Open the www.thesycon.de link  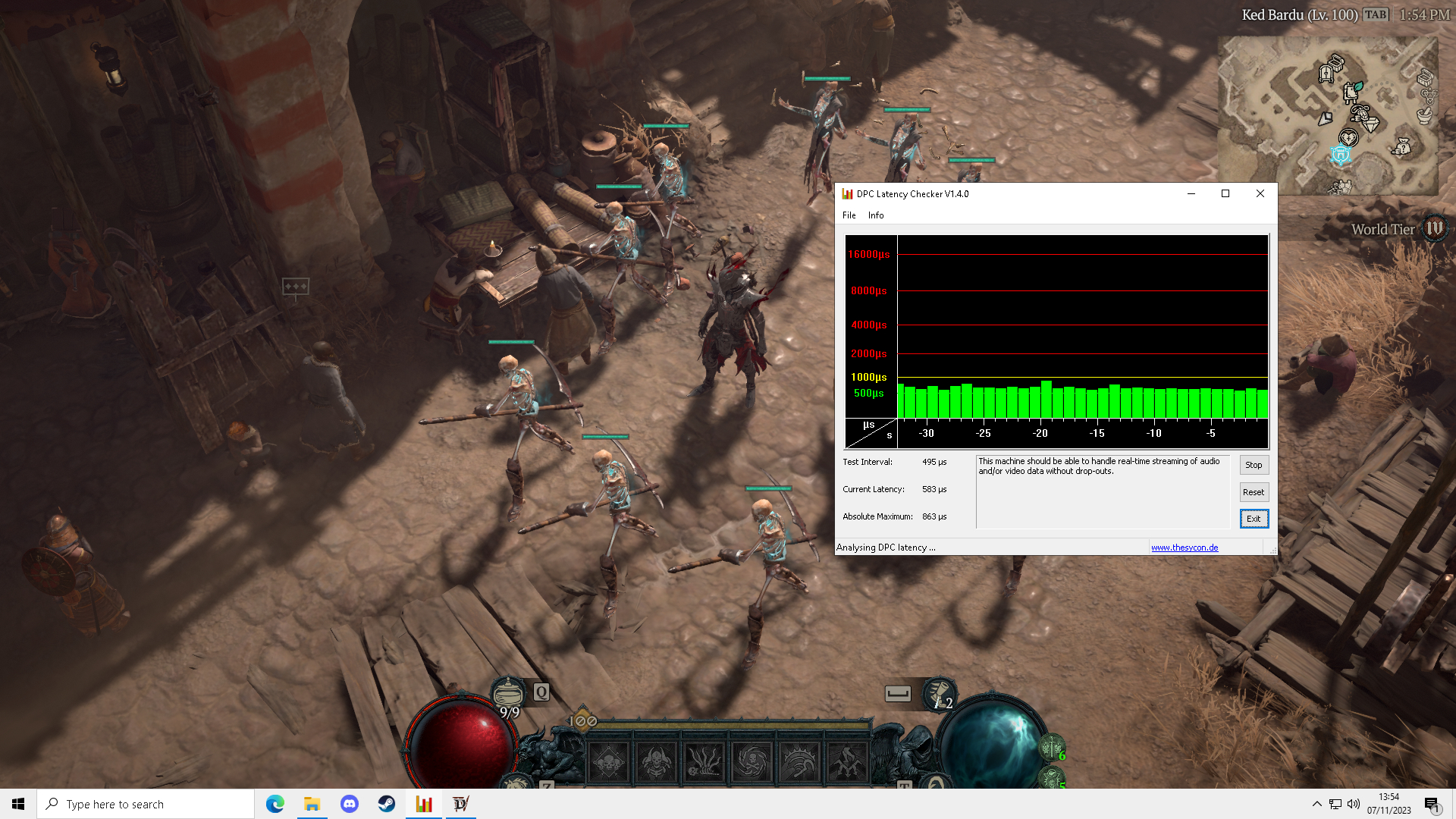click(1185, 548)
